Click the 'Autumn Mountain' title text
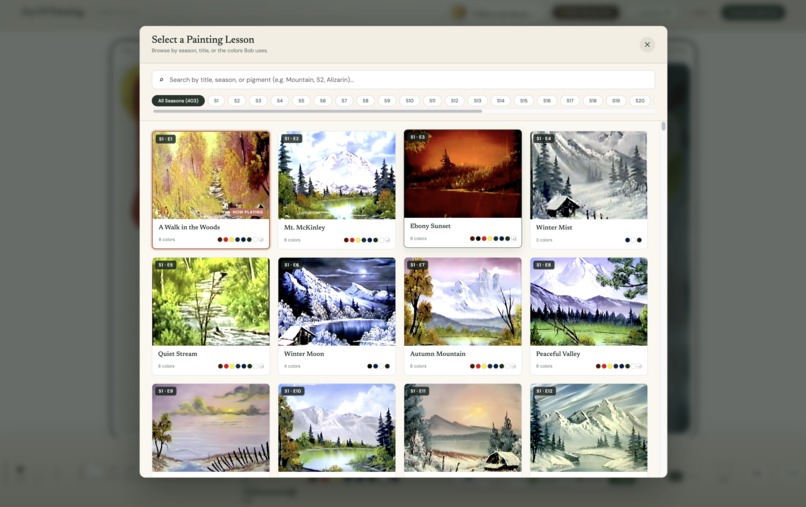806x507 pixels. pyautogui.click(x=437, y=354)
